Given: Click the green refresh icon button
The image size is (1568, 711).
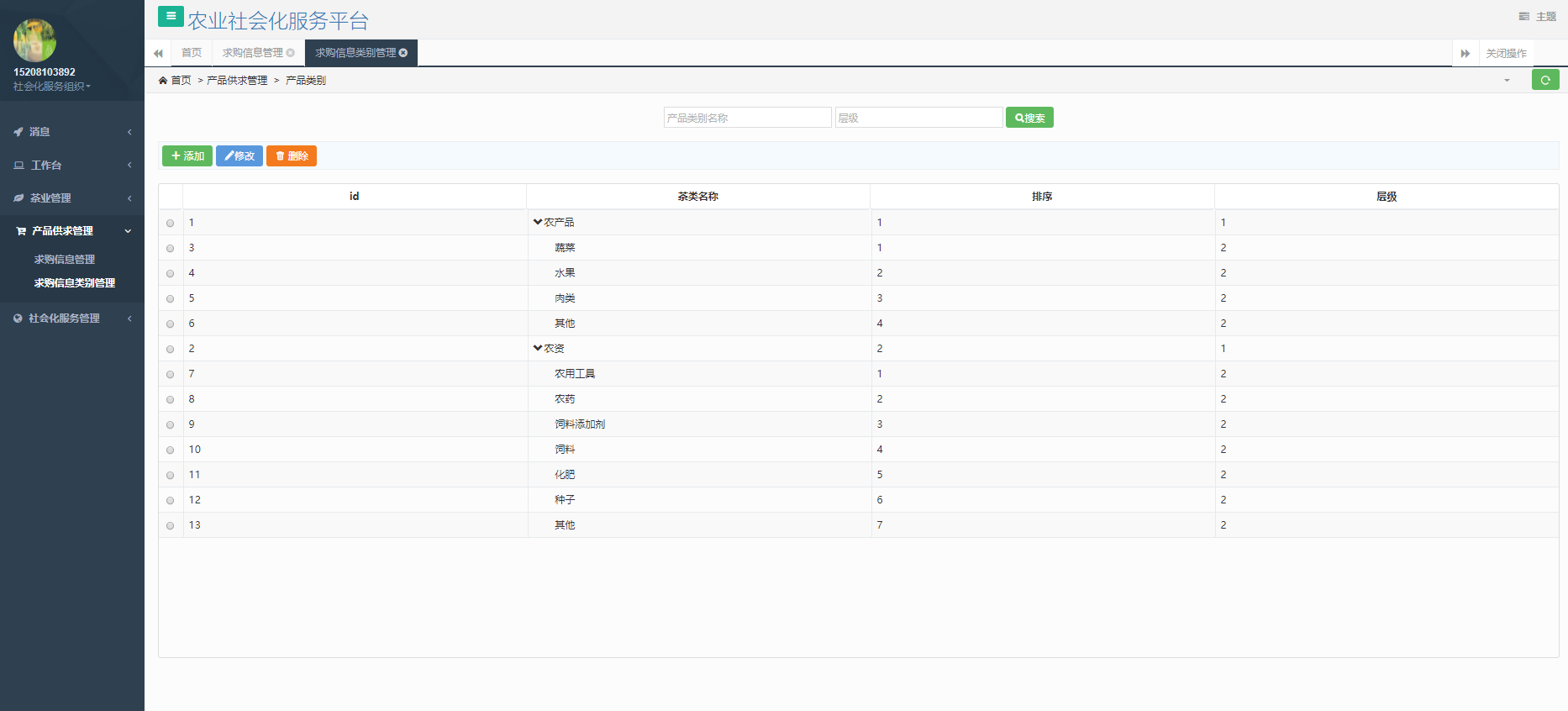Looking at the screenshot, I should [x=1544, y=80].
